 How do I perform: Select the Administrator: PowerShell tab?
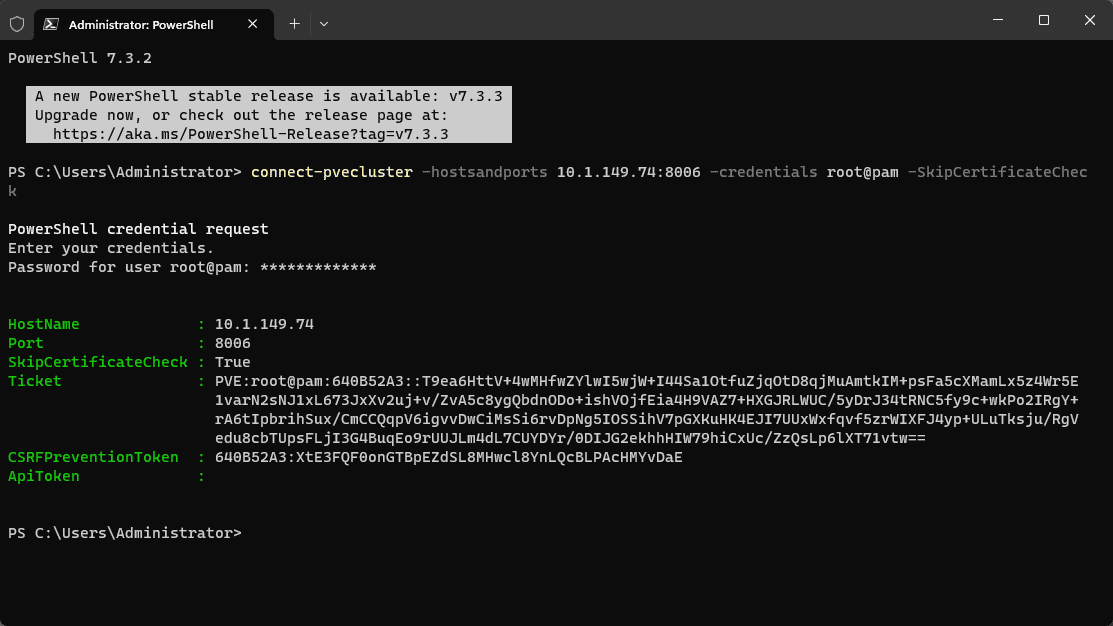140,24
